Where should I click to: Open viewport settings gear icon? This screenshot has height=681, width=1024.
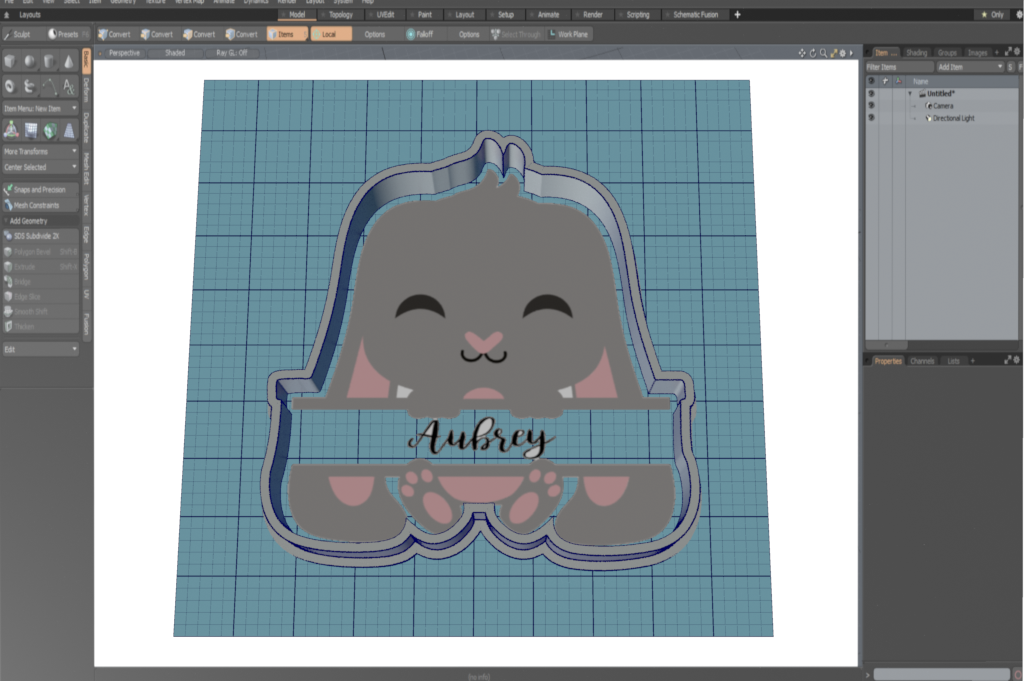click(842, 53)
